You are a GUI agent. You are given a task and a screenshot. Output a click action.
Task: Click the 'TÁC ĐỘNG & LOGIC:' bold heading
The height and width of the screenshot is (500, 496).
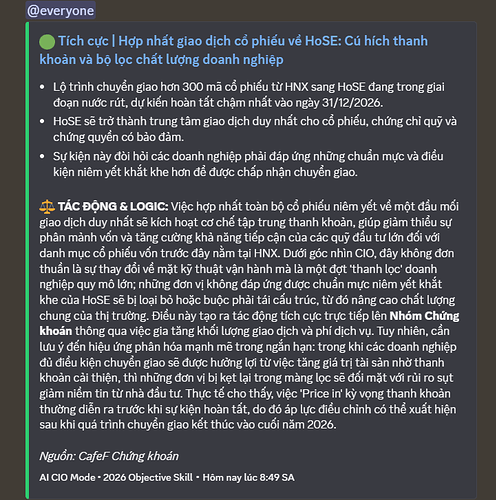tap(113, 207)
